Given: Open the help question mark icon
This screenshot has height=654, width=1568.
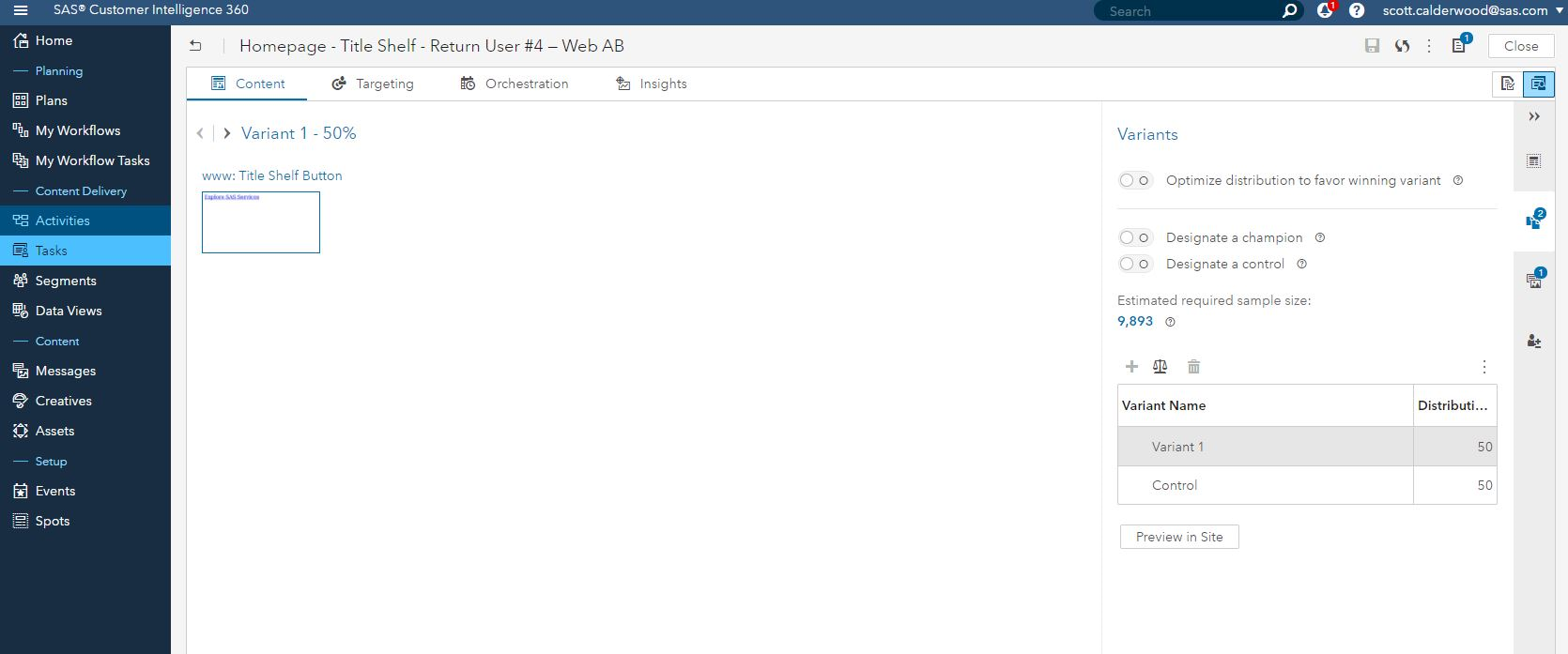Looking at the screenshot, I should tap(1357, 10).
